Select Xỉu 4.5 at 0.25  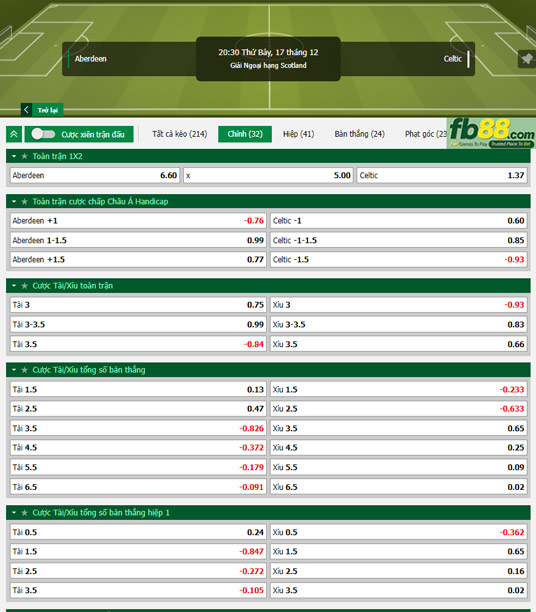coord(399,448)
